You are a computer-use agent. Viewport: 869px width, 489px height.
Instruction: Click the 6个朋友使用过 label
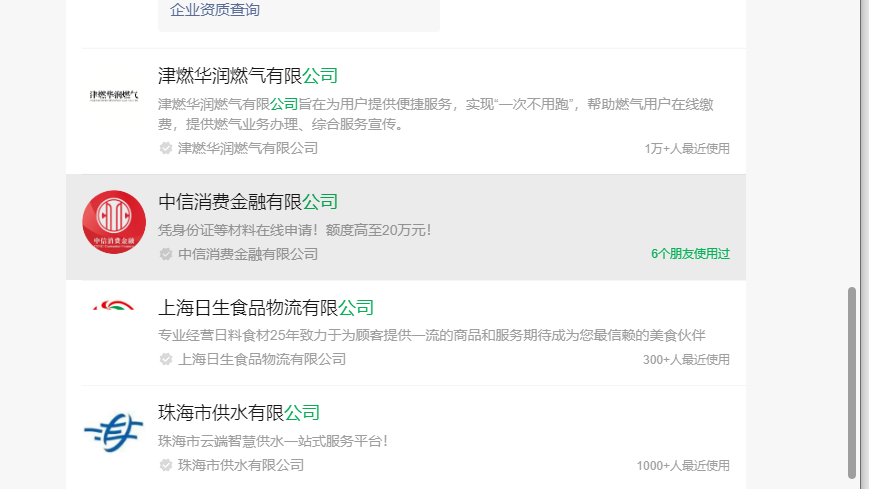[x=690, y=254]
